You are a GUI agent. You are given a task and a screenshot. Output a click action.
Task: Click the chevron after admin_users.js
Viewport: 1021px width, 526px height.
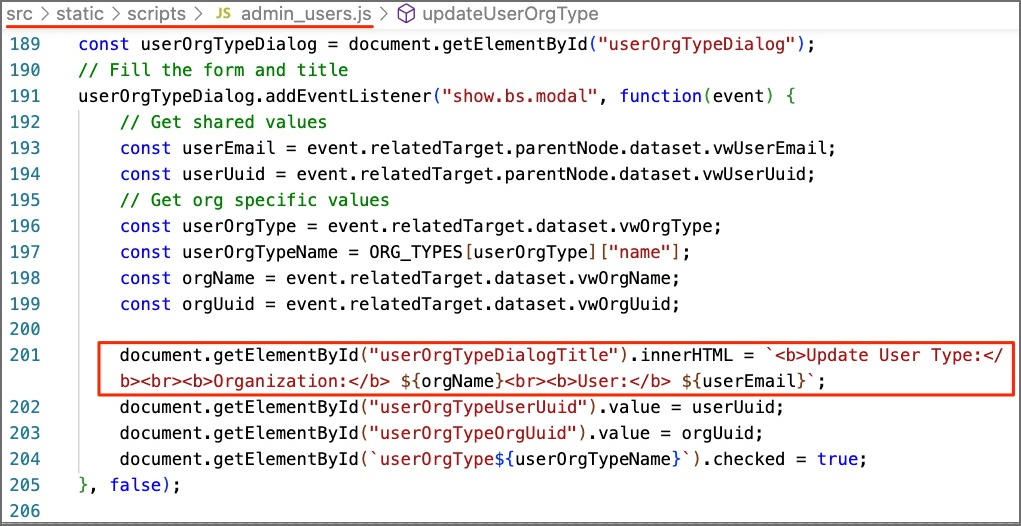click(x=385, y=14)
